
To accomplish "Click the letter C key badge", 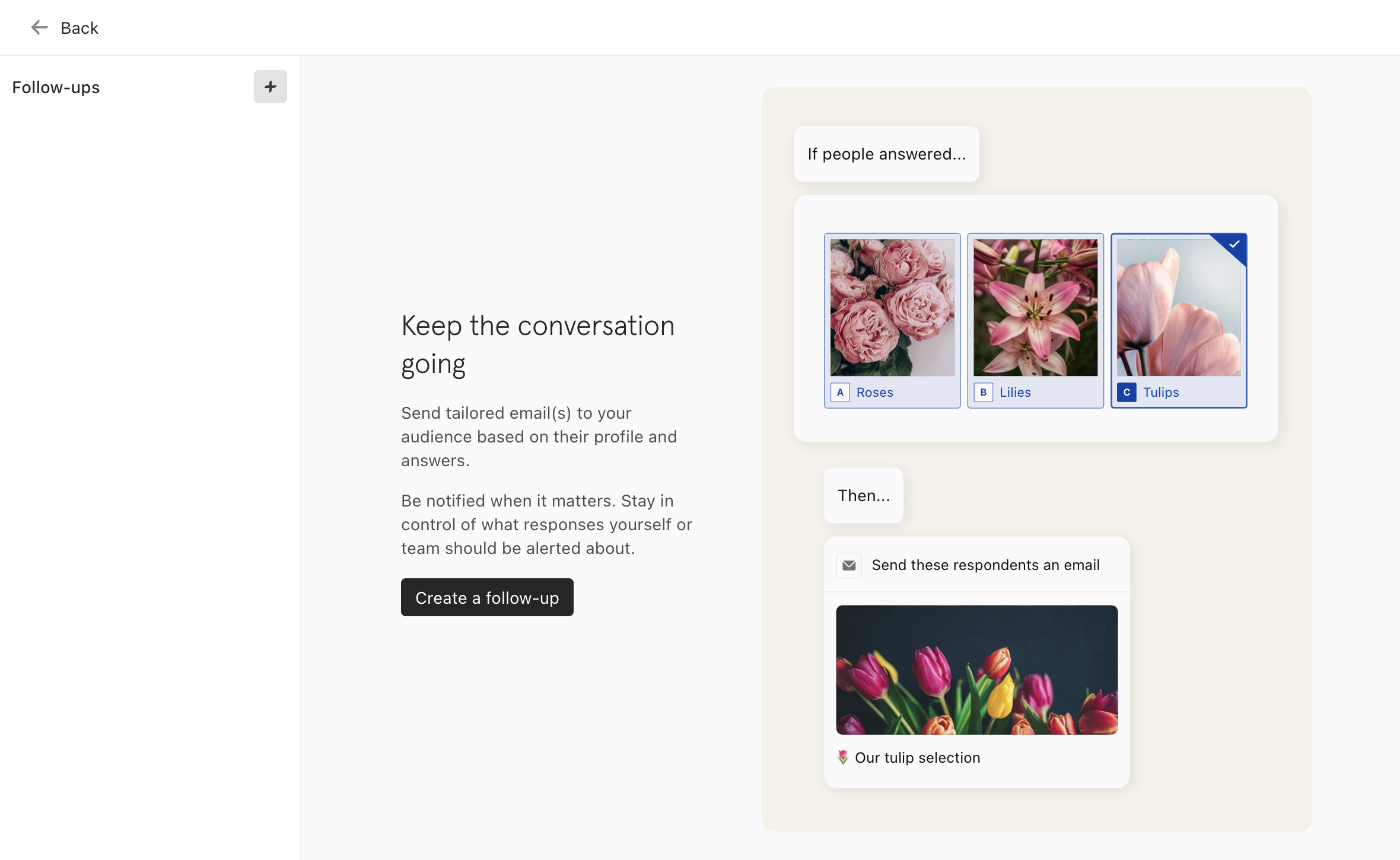I will 1127,392.
